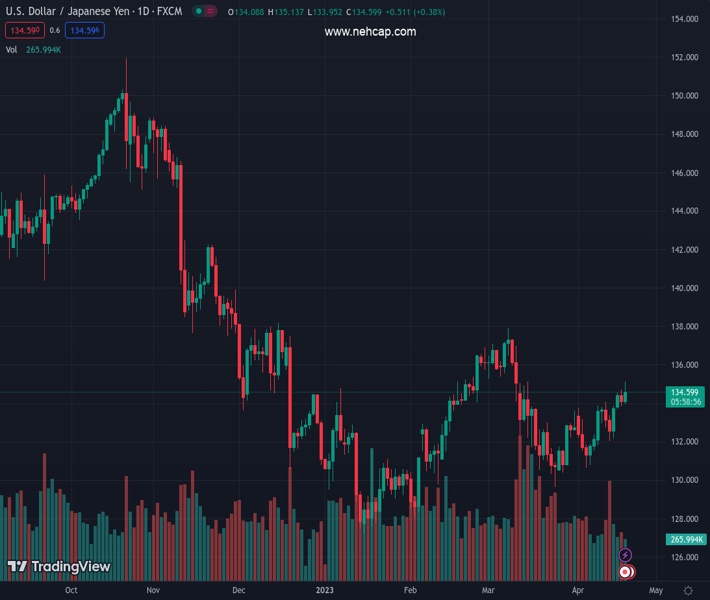This screenshot has height=600, width=710.
Task: Click the Nov label on time axis
Action: coord(153,590)
